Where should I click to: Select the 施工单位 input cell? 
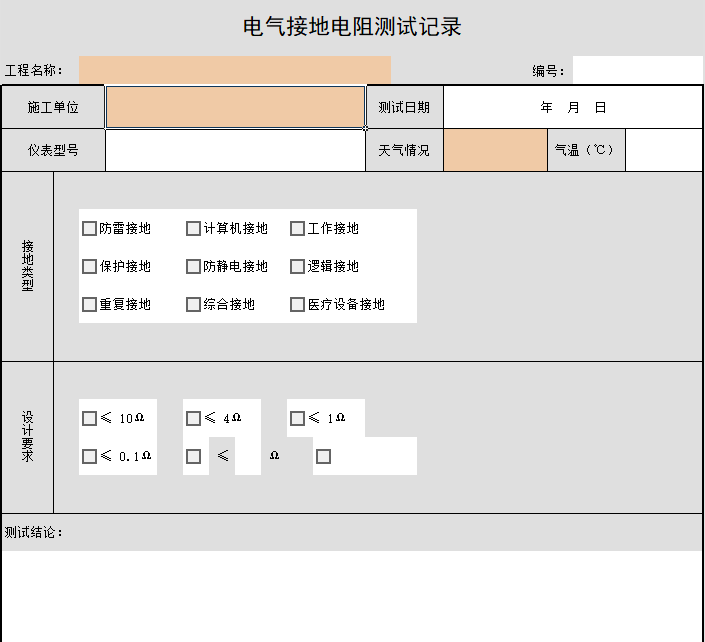coord(235,107)
